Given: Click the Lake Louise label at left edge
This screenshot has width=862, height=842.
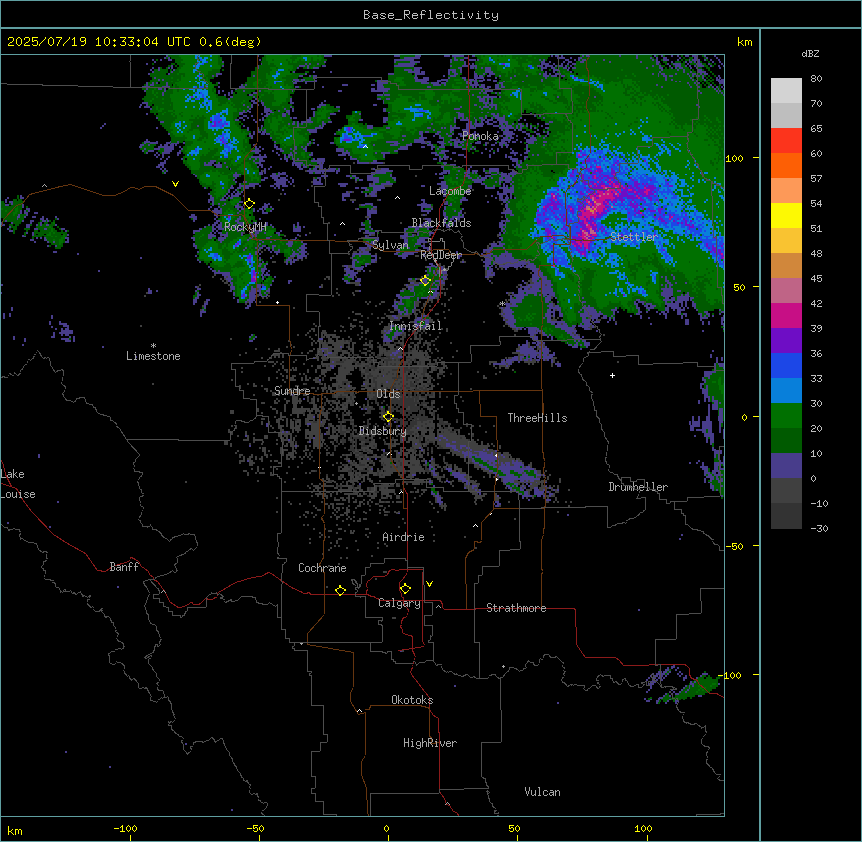Looking at the screenshot, I should (18, 484).
